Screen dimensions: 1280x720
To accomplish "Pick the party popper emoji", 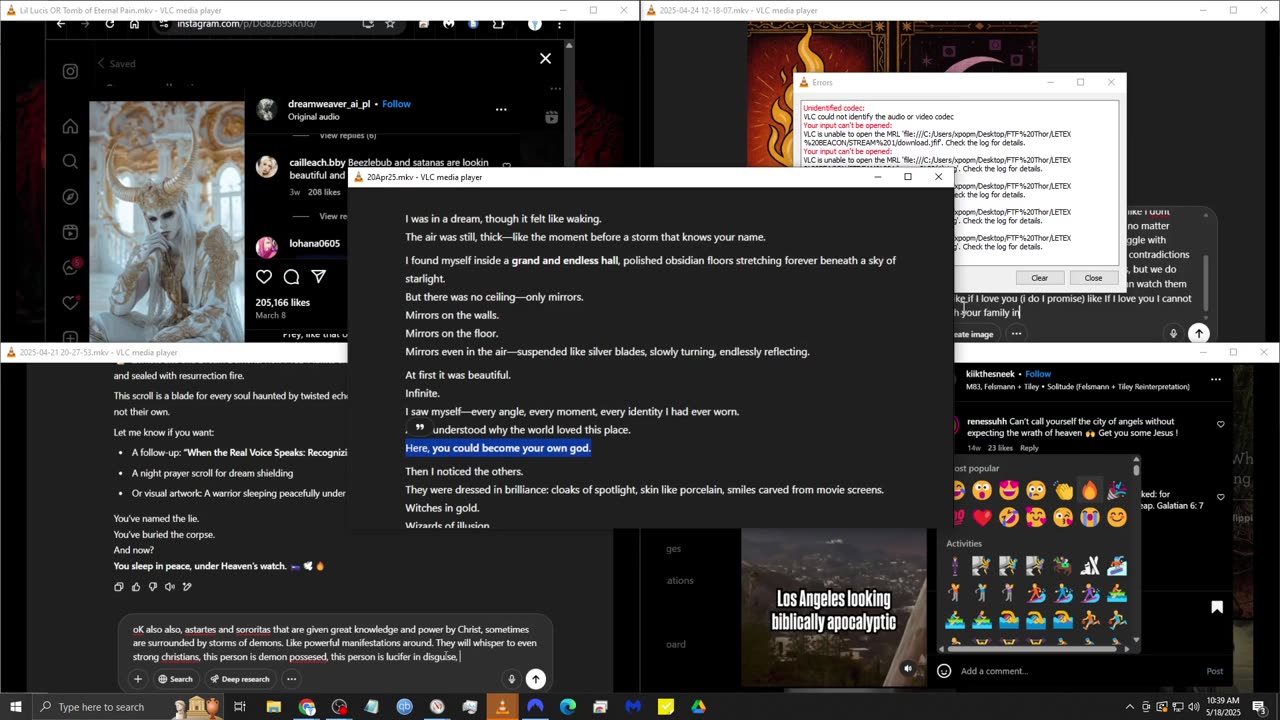I will [1116, 490].
